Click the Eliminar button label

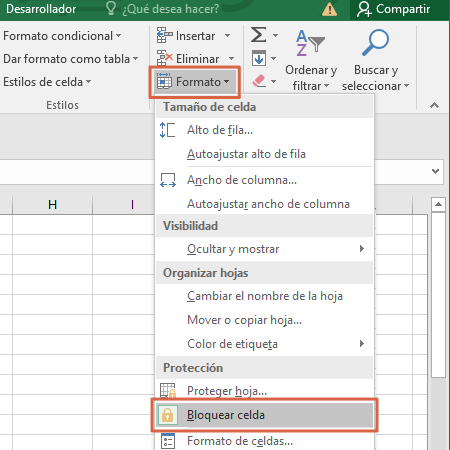[197, 59]
